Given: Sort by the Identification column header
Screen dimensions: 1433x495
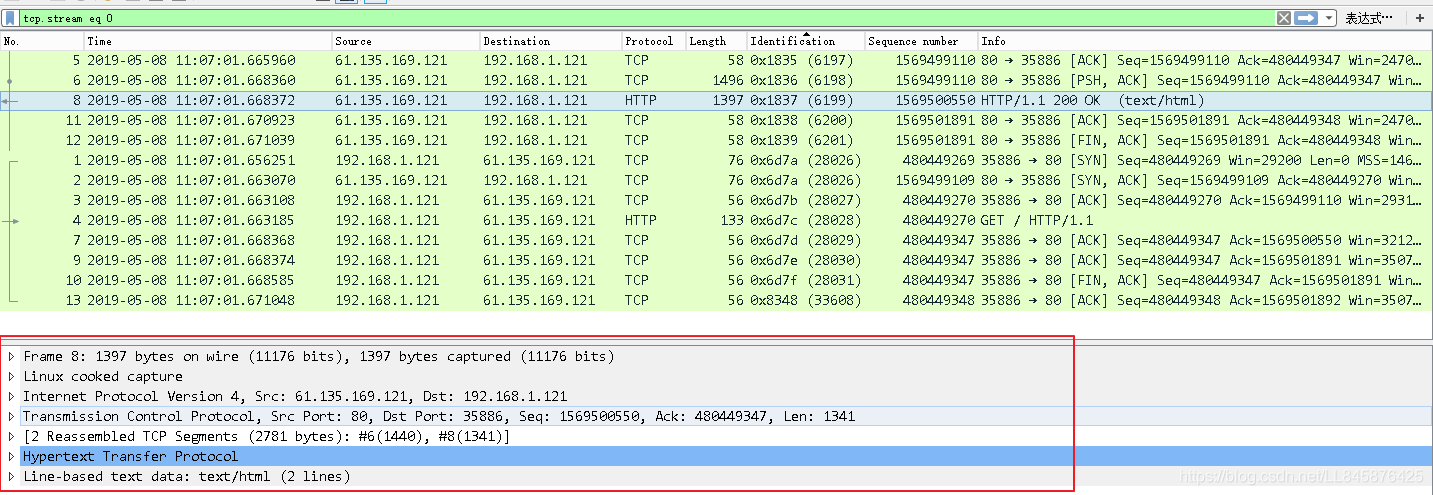Looking at the screenshot, I should pyautogui.click(x=806, y=41).
